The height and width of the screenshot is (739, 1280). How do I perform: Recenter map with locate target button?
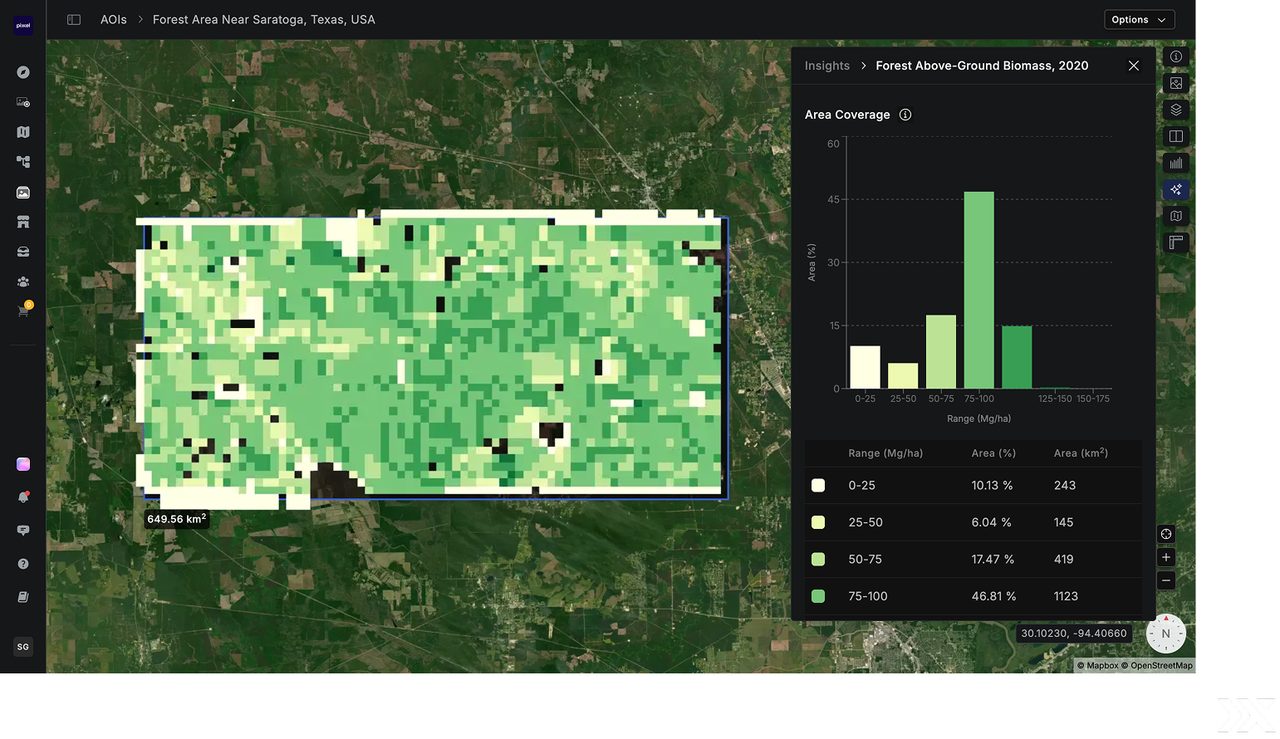click(x=1166, y=534)
